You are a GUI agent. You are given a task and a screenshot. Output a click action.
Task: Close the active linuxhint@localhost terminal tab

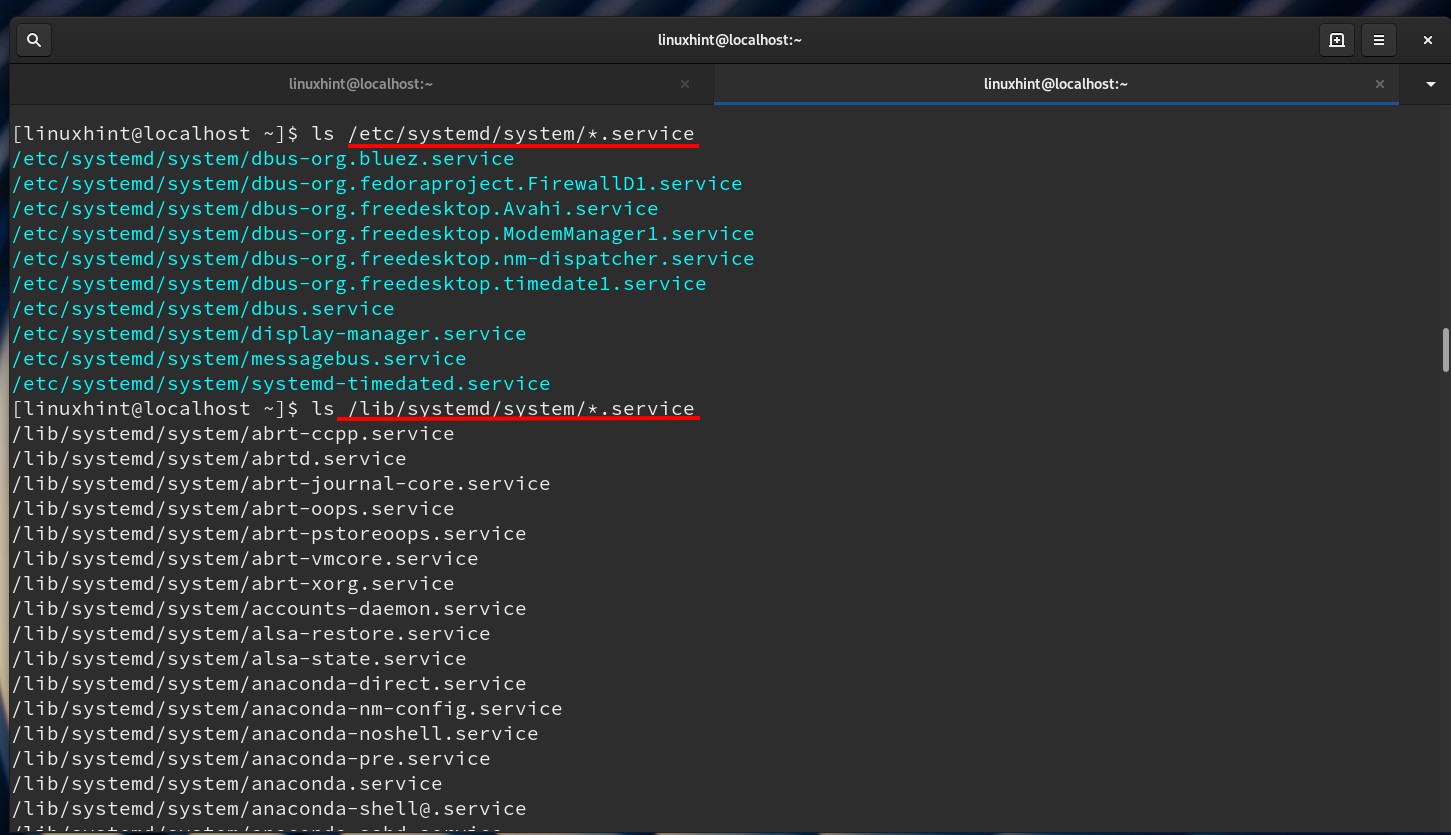(1380, 84)
